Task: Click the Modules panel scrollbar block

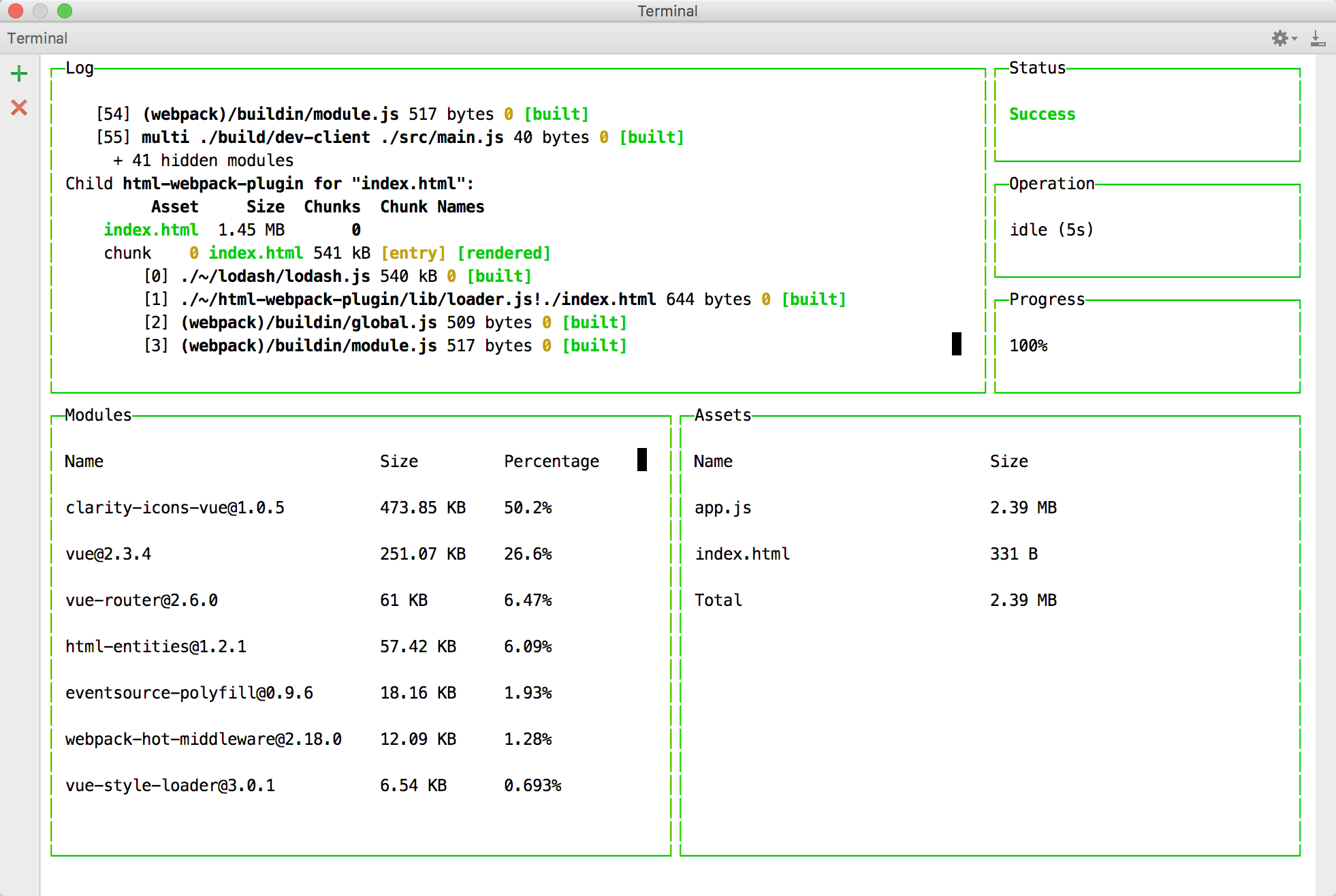Action: point(641,460)
